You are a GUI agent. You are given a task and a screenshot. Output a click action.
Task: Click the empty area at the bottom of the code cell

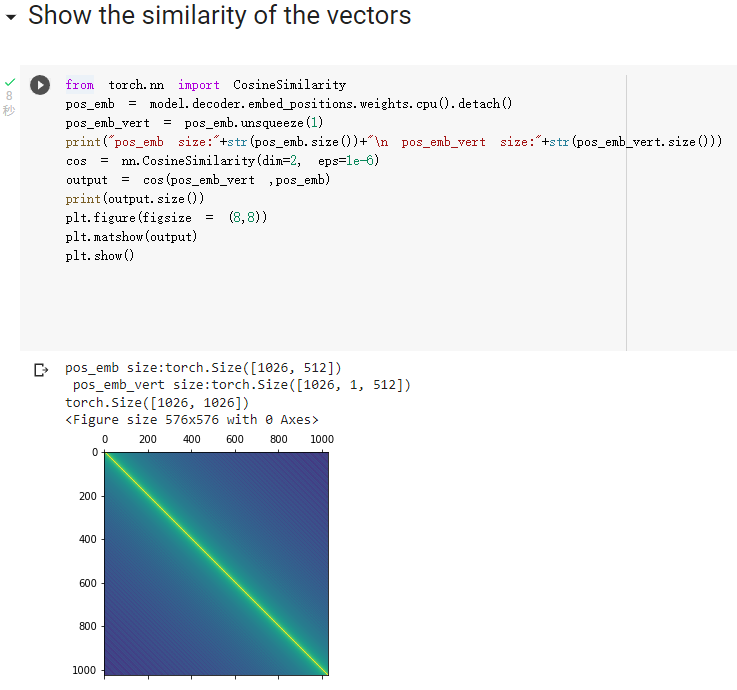click(x=322, y=306)
